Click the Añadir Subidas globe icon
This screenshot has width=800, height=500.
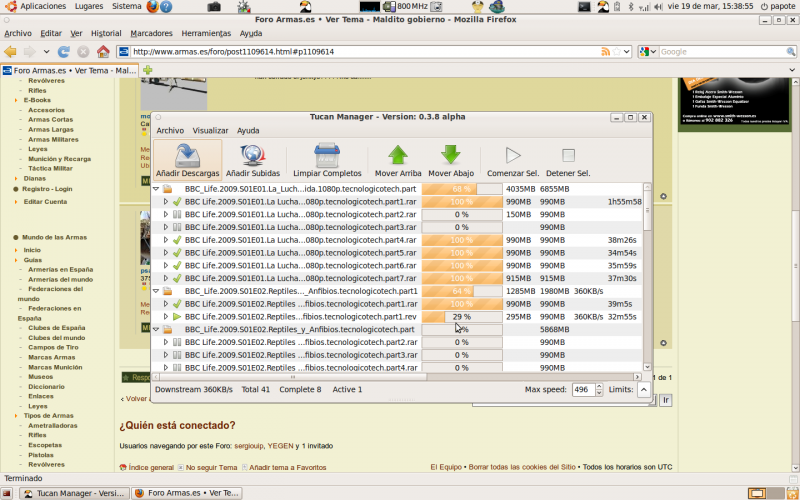[252, 155]
